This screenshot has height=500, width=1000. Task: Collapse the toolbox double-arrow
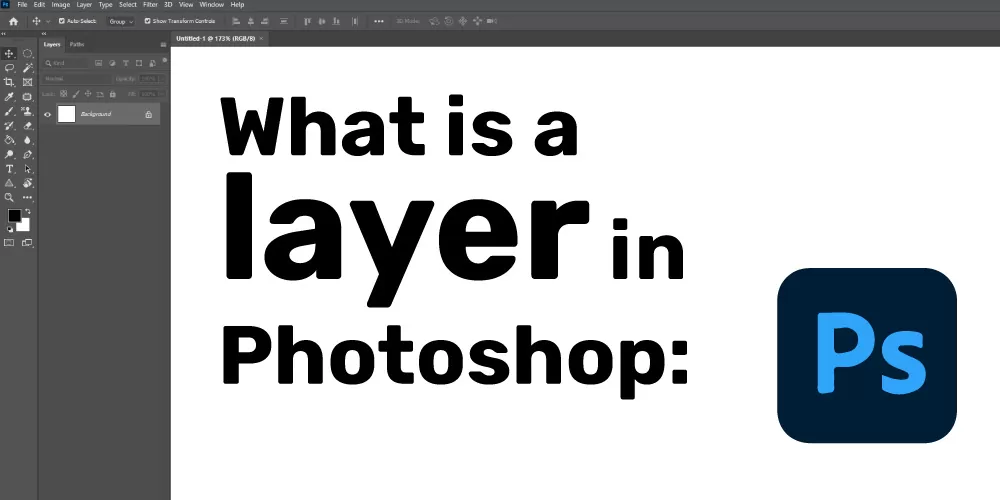(x=4, y=34)
